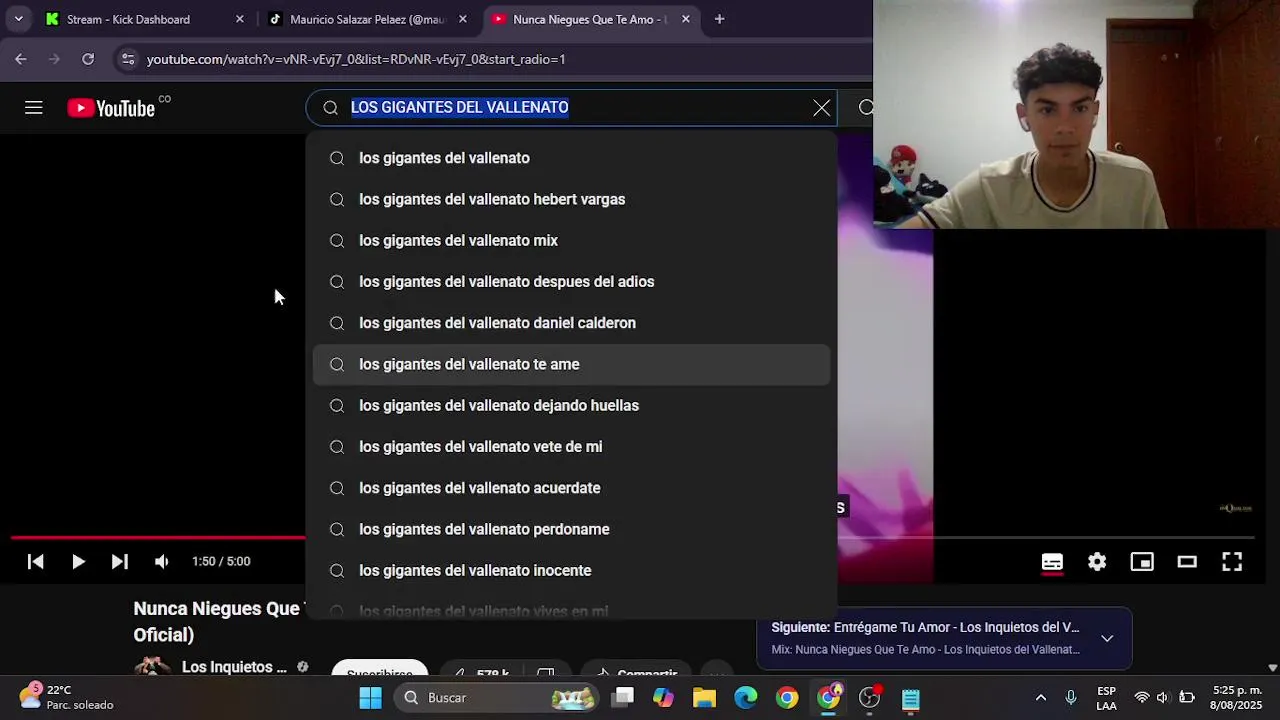Screen dimensions: 1280x720
Task: Enable miniplayer mode
Action: point(1142,562)
